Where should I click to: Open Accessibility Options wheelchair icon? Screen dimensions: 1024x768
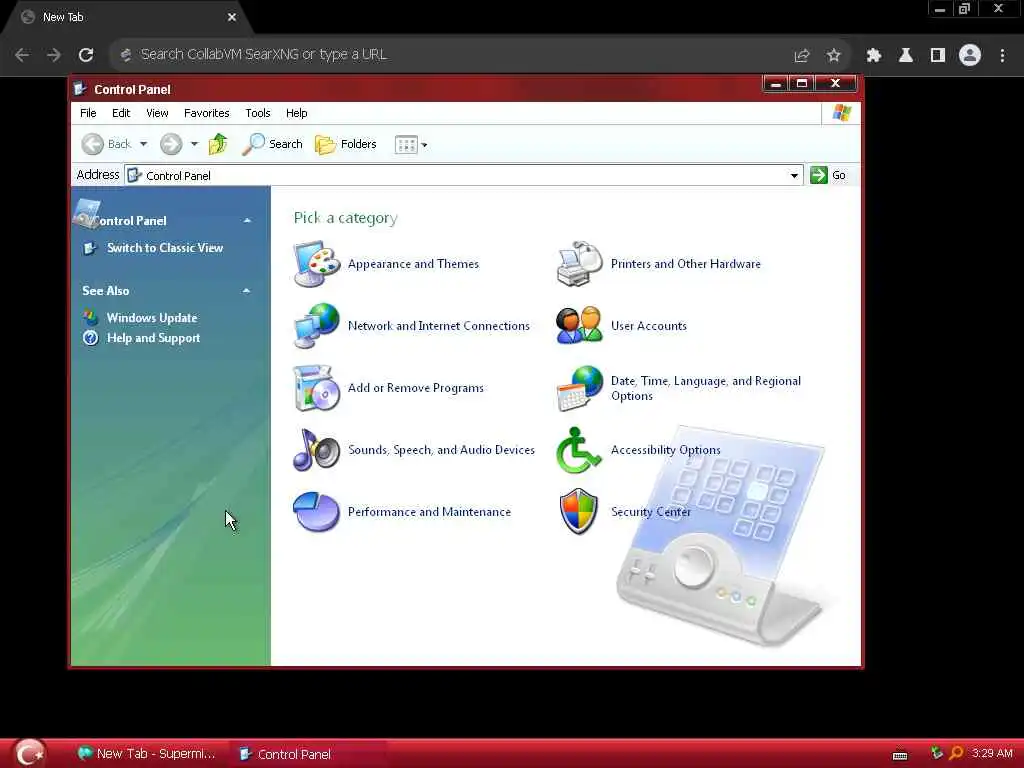tap(579, 450)
